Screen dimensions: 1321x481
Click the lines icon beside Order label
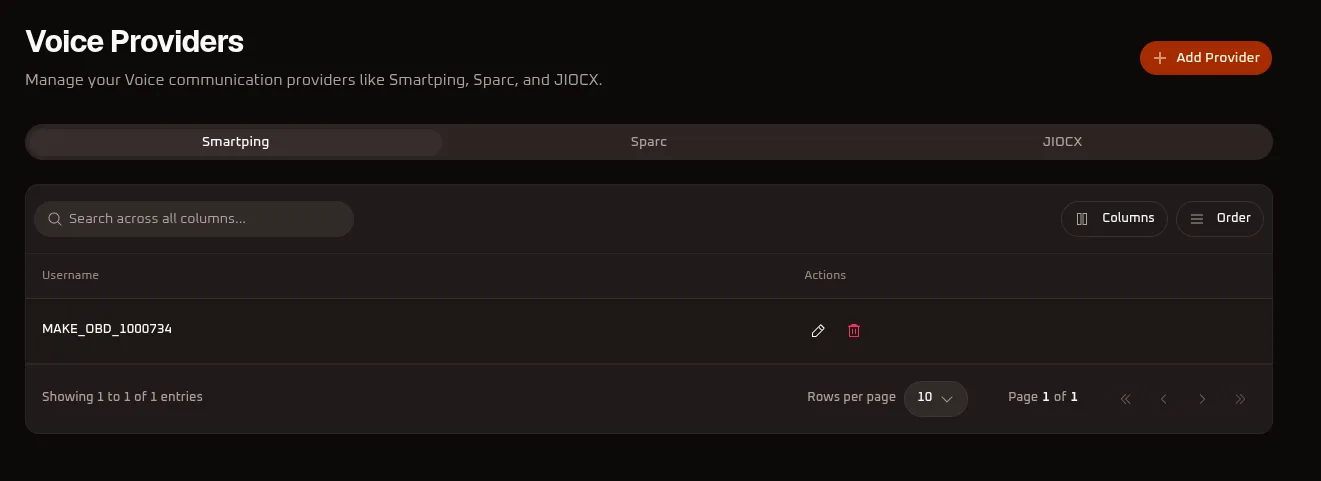pyautogui.click(x=1196, y=219)
